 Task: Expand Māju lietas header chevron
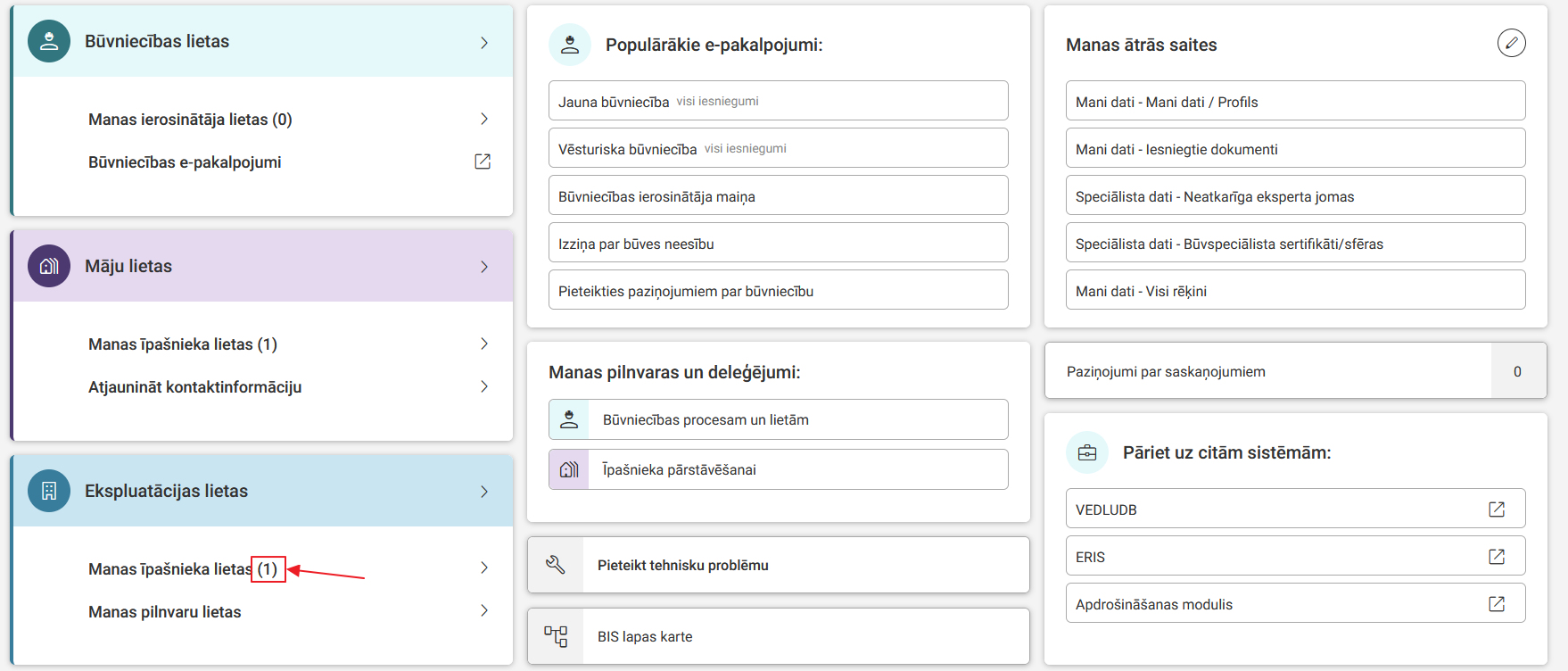pos(484,267)
